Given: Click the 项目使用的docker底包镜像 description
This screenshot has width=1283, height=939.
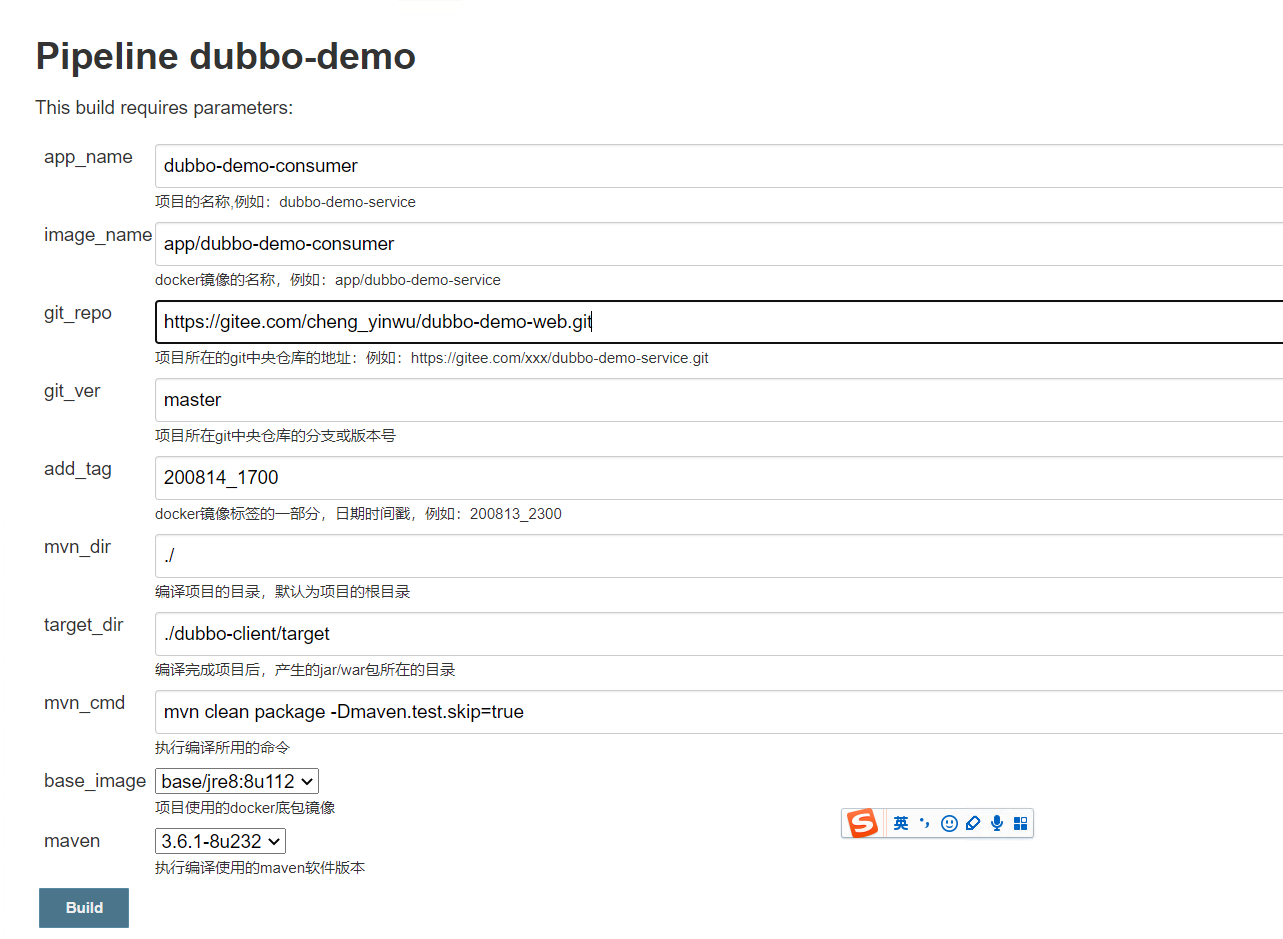Looking at the screenshot, I should (x=245, y=808).
